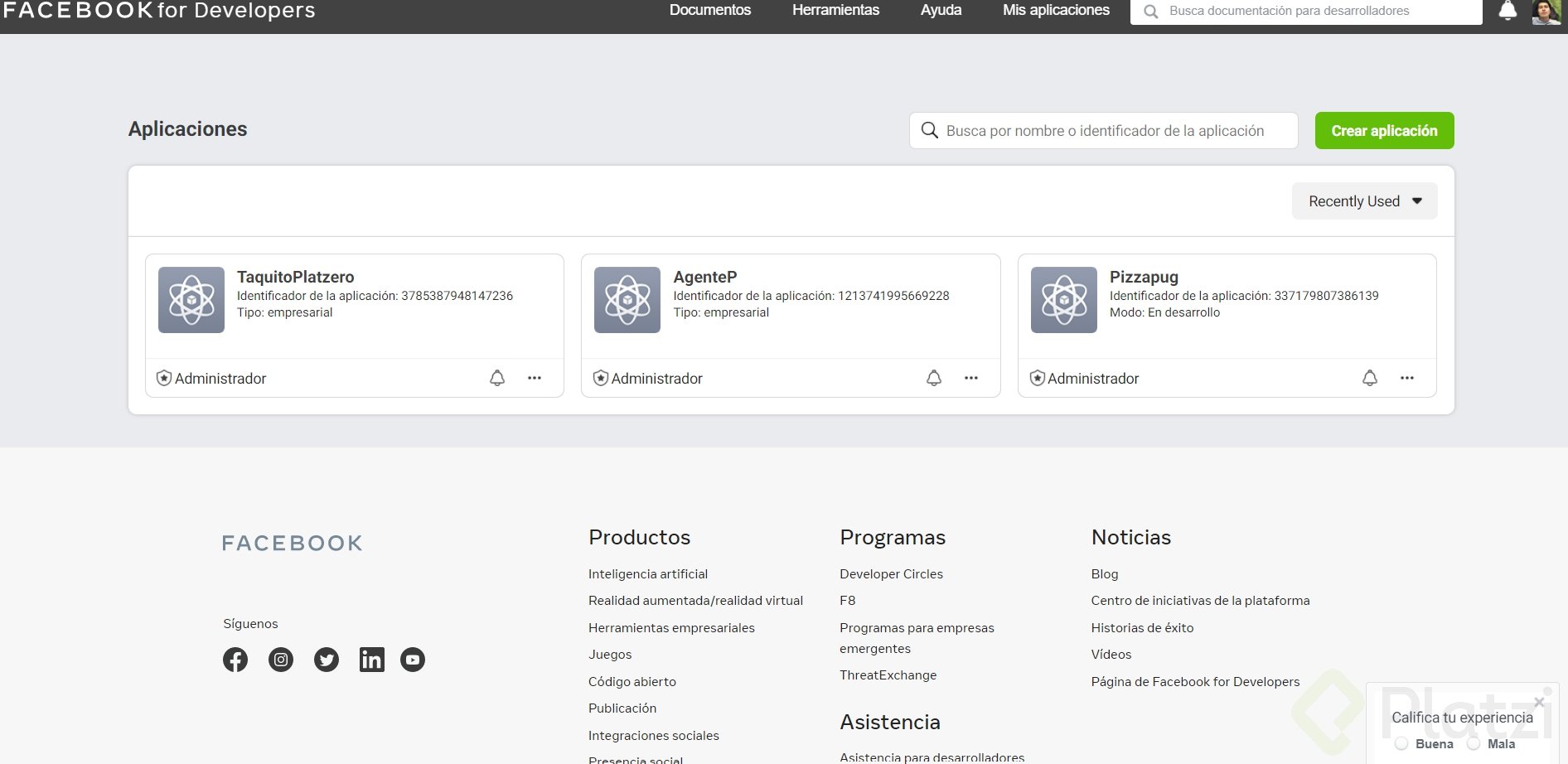Open Vídeos link under Noticias

click(1111, 655)
